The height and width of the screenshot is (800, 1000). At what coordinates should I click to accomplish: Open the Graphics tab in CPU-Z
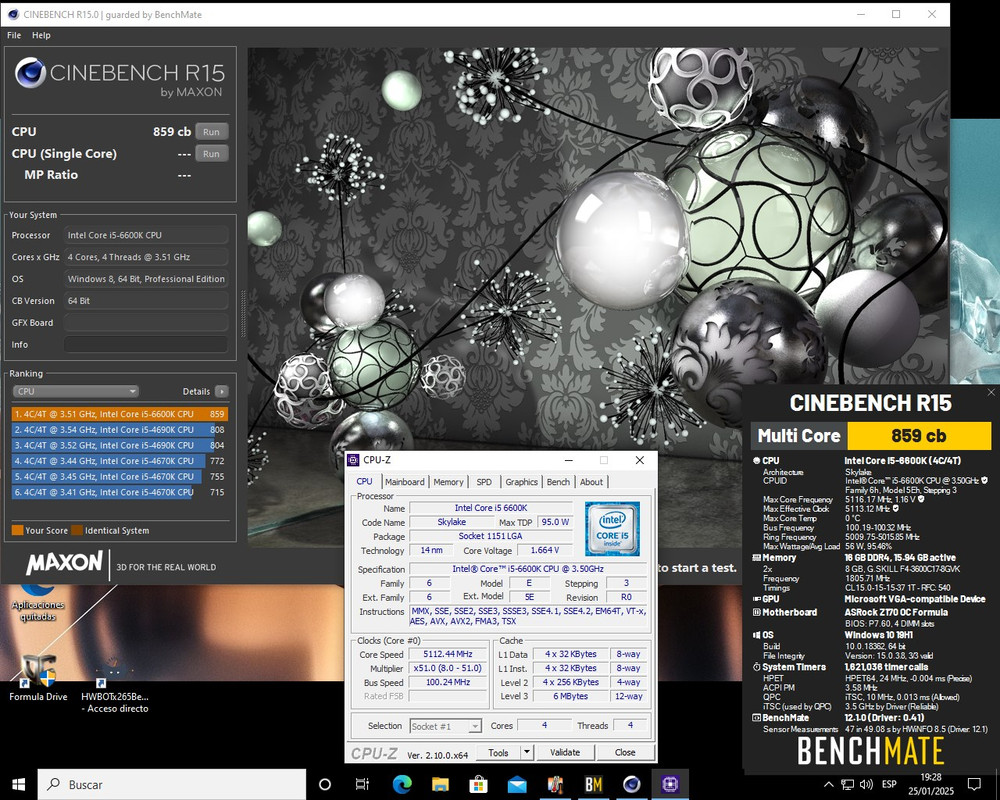coord(521,482)
